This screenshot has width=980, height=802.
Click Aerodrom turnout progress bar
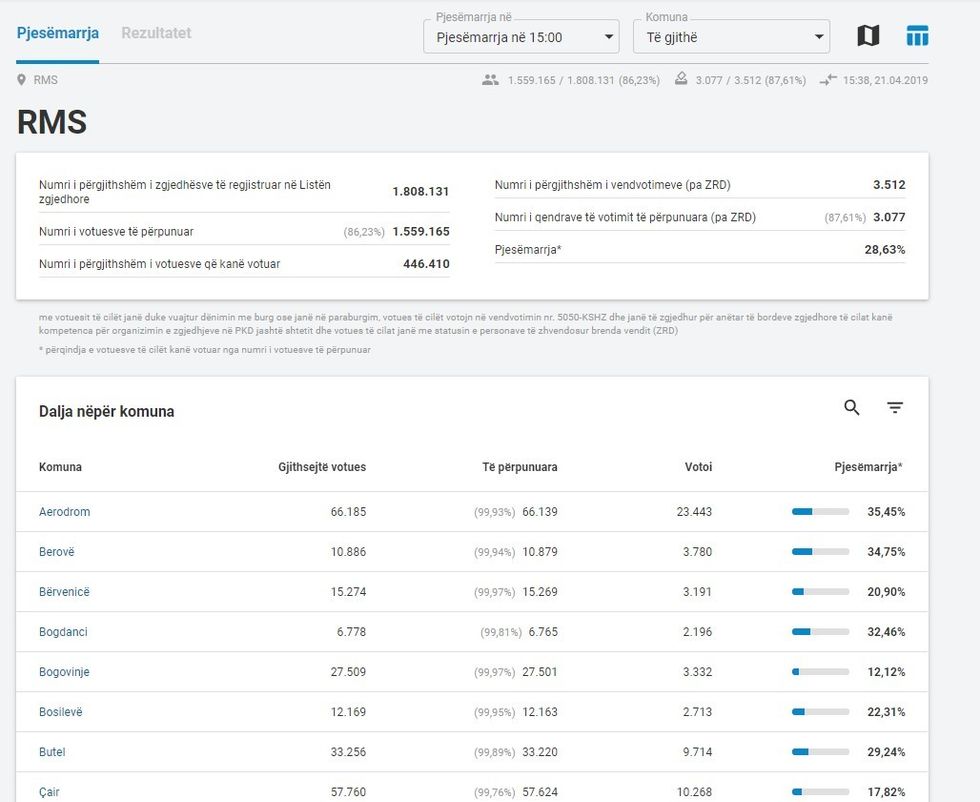point(820,512)
